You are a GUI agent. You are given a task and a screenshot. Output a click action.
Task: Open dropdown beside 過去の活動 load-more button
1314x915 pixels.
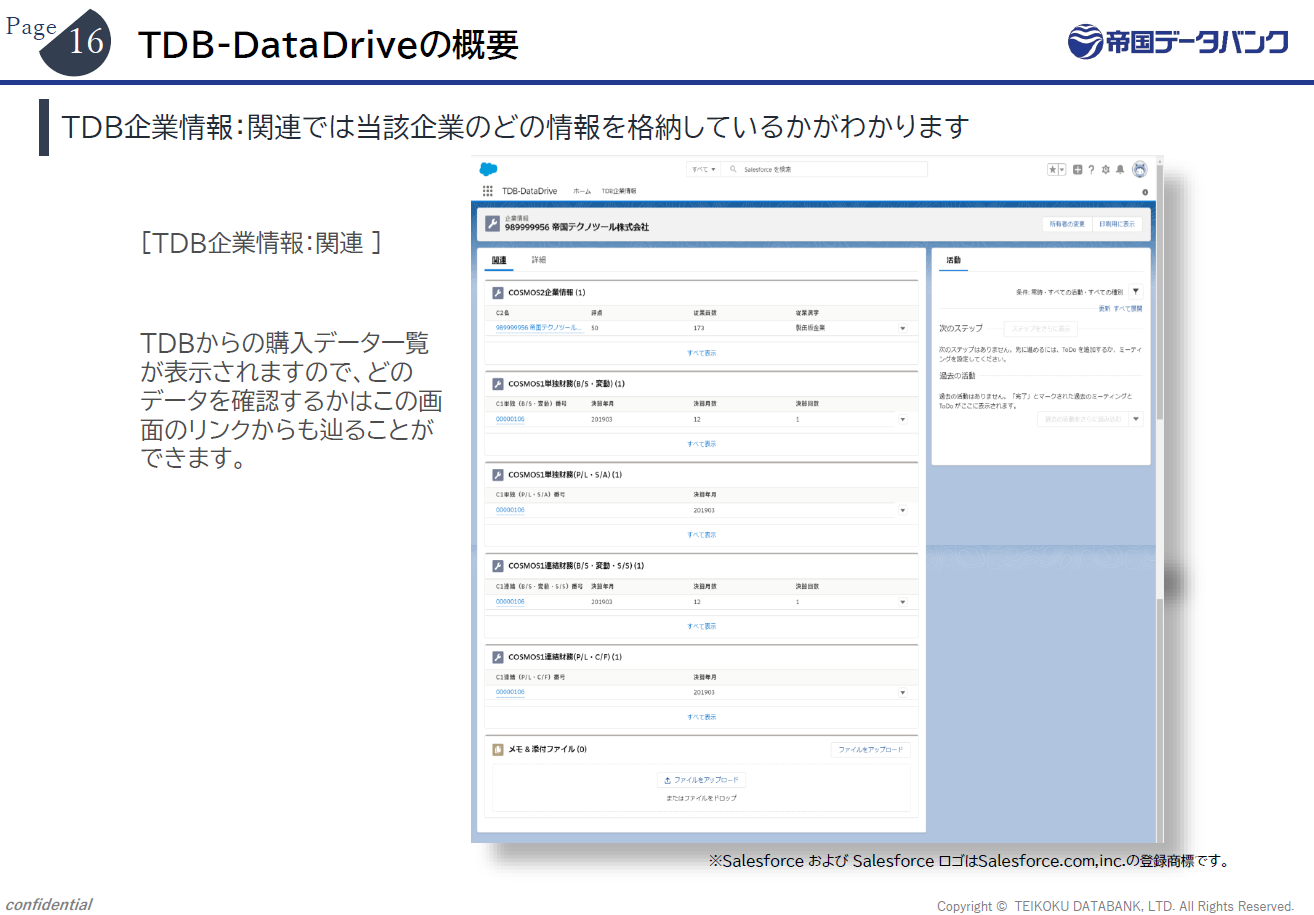[x=1135, y=419]
